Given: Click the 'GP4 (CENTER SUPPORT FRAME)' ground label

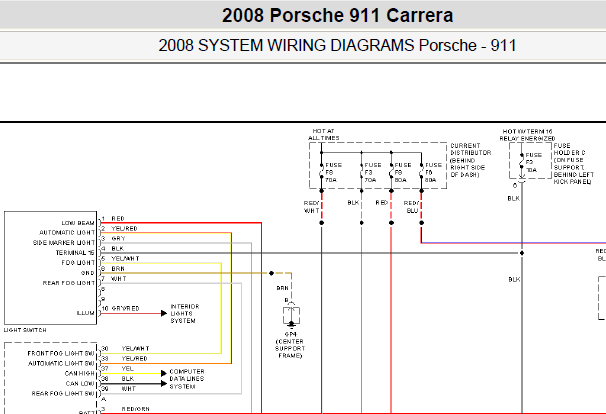Looking at the screenshot, I should tap(290, 345).
